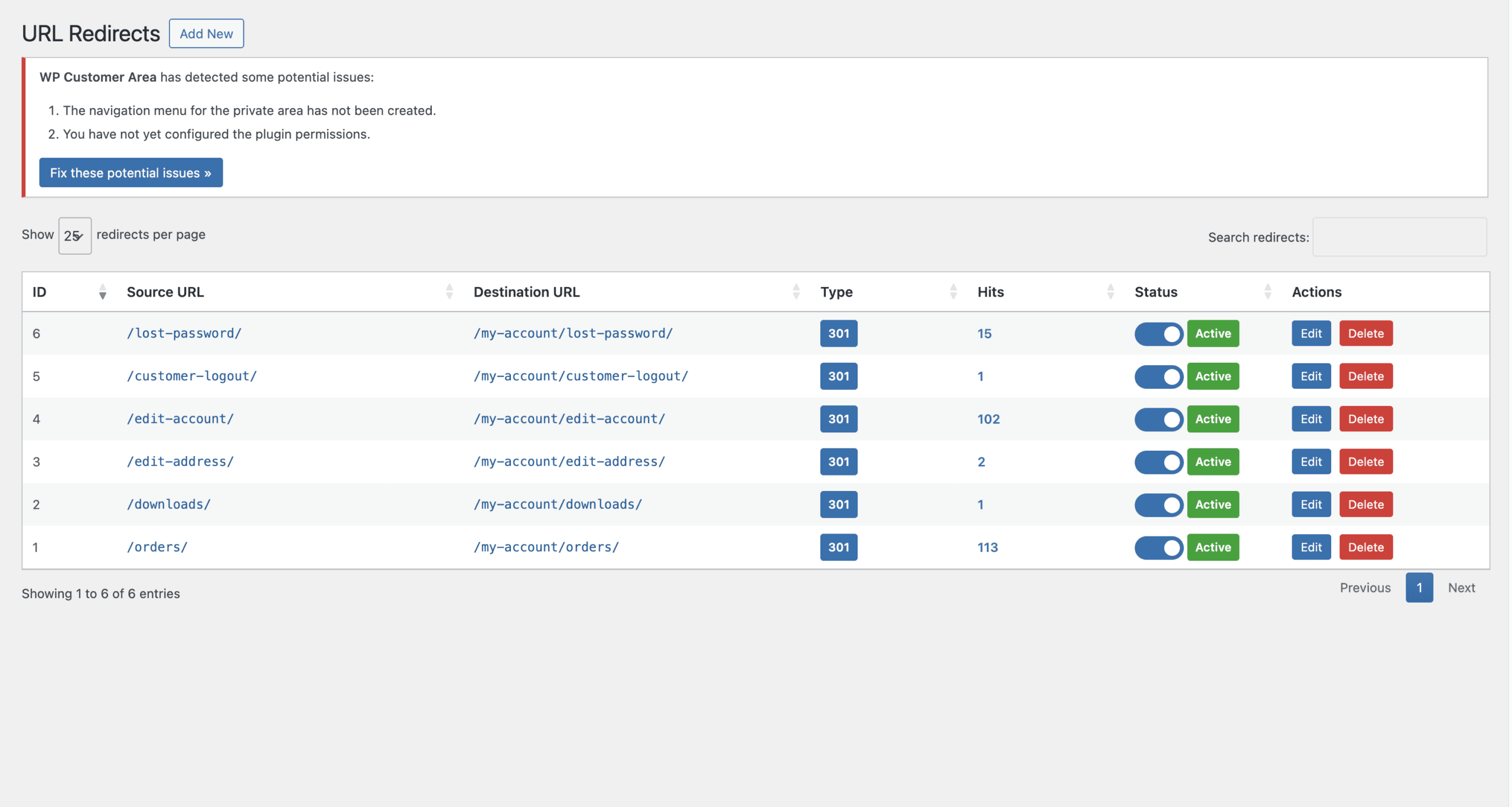Switch the /orders/ redirect status toggle
This screenshot has height=807, width=1512.
pyautogui.click(x=1158, y=547)
